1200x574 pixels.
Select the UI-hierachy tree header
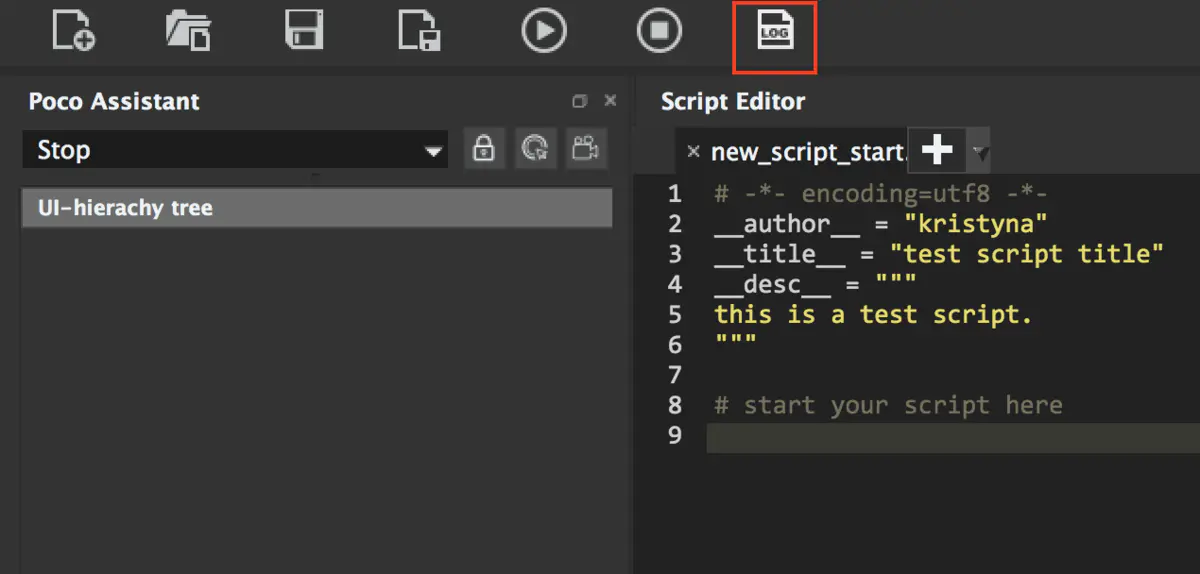(x=317, y=208)
